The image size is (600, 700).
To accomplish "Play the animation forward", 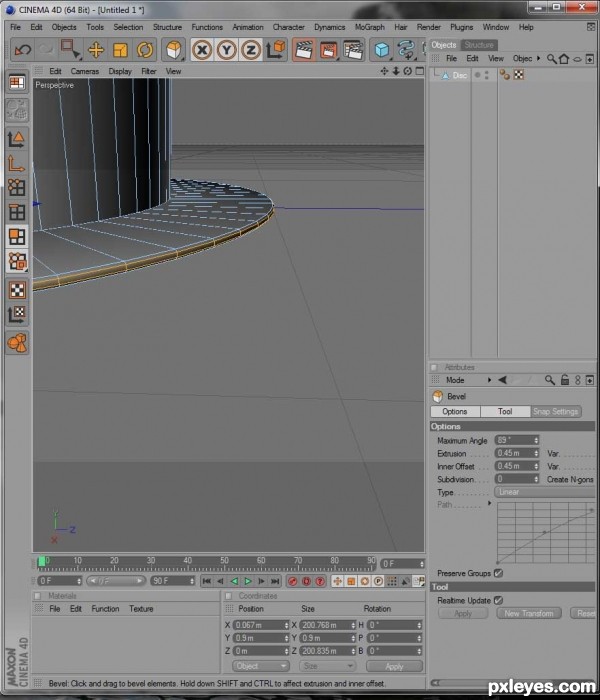I will 248,581.
